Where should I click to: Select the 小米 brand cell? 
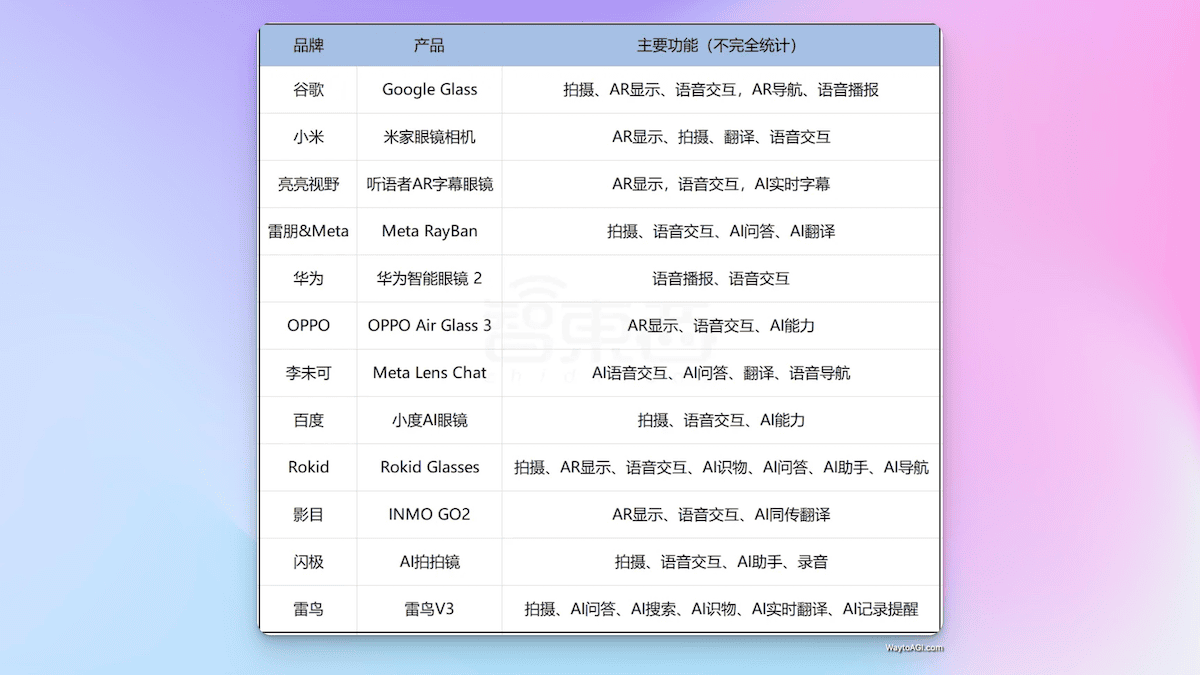tap(308, 137)
